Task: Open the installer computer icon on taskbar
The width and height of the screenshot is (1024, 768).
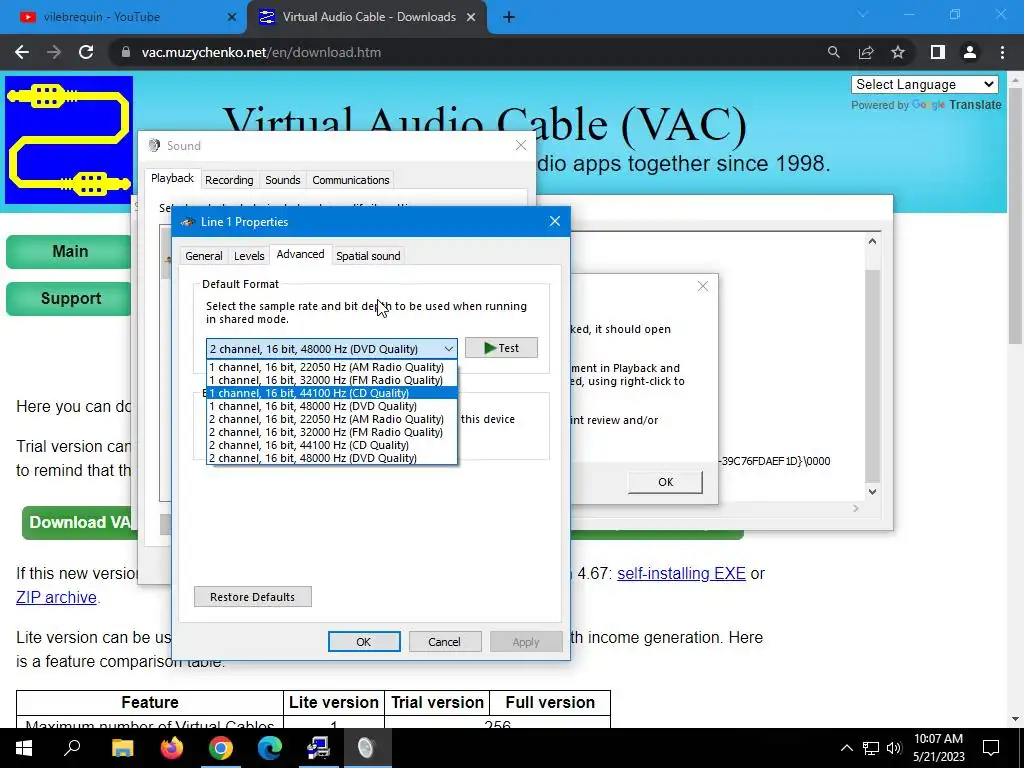Action: coord(318,748)
